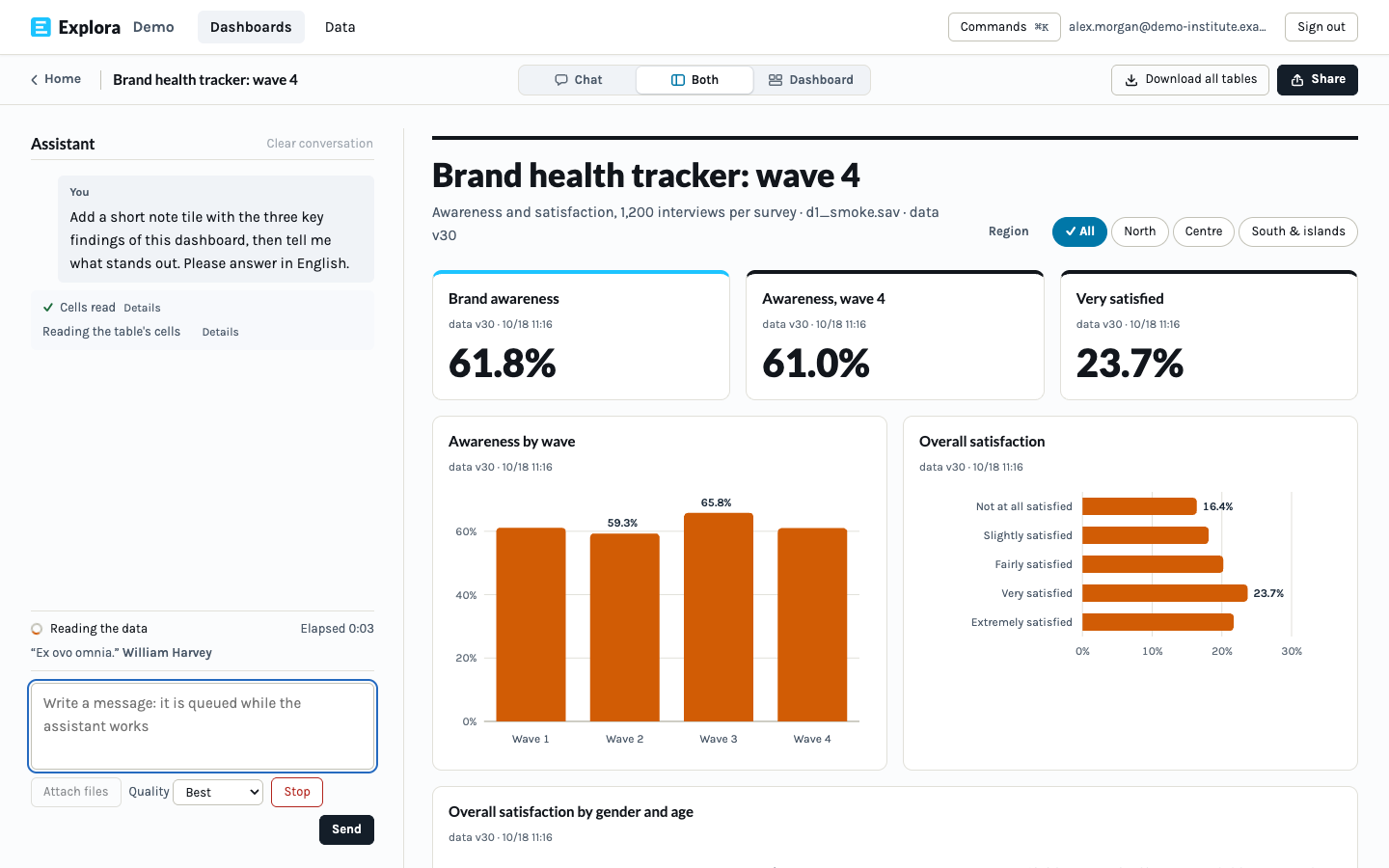This screenshot has height=868, width=1389.
Task: Click the download icon in Download all tables
Action: (1131, 80)
